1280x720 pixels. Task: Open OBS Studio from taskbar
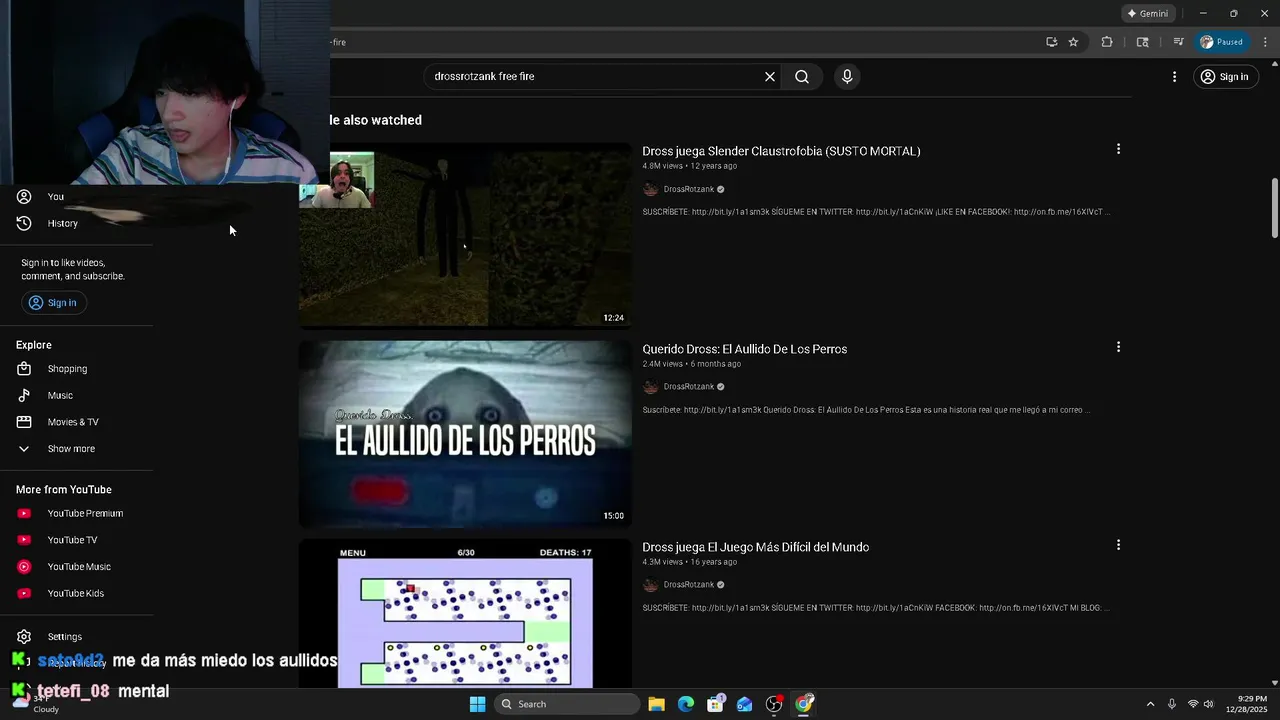click(x=774, y=704)
